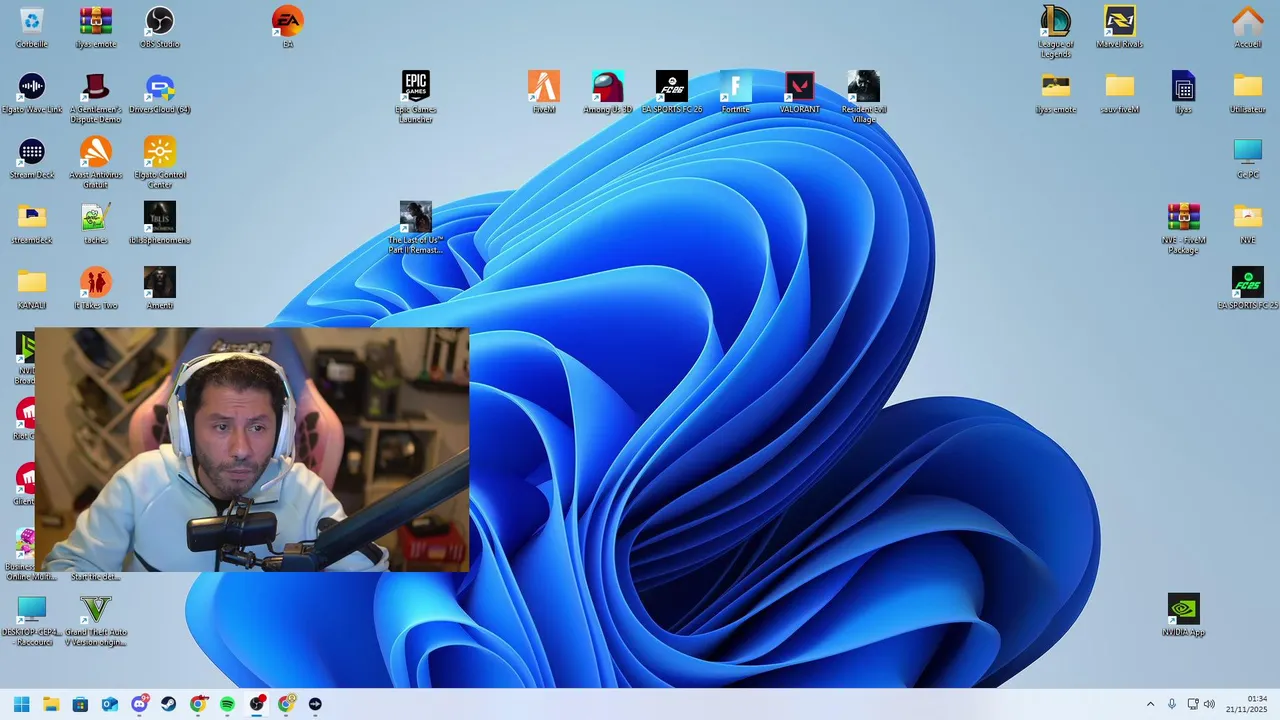This screenshot has height=720, width=1280.
Task: Open File Explorer from the taskbar
Action: click(x=51, y=704)
